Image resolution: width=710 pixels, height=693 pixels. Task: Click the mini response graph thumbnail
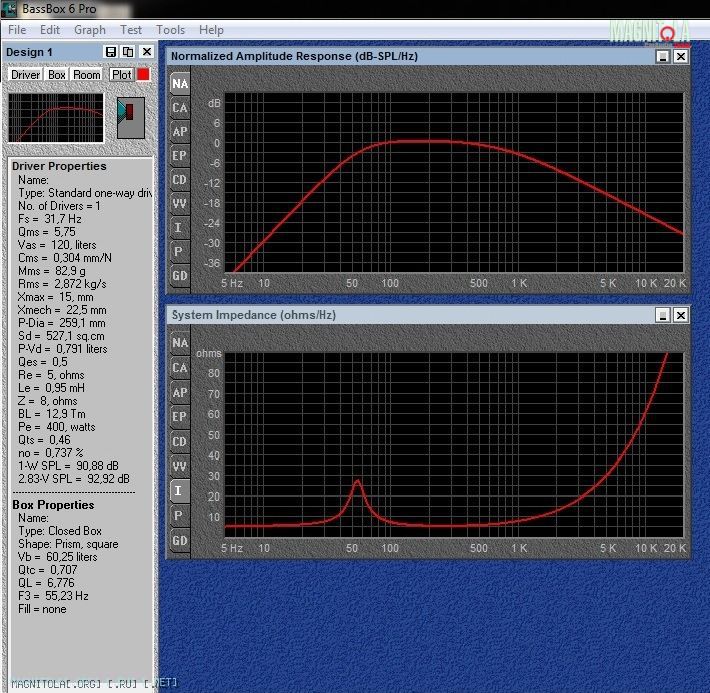[56, 118]
